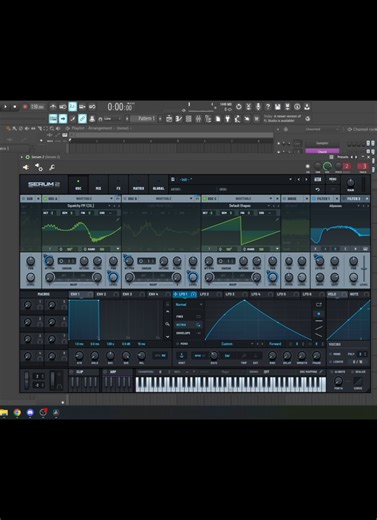Click the plugin picker plug icon

pyautogui.click(x=227, y=119)
